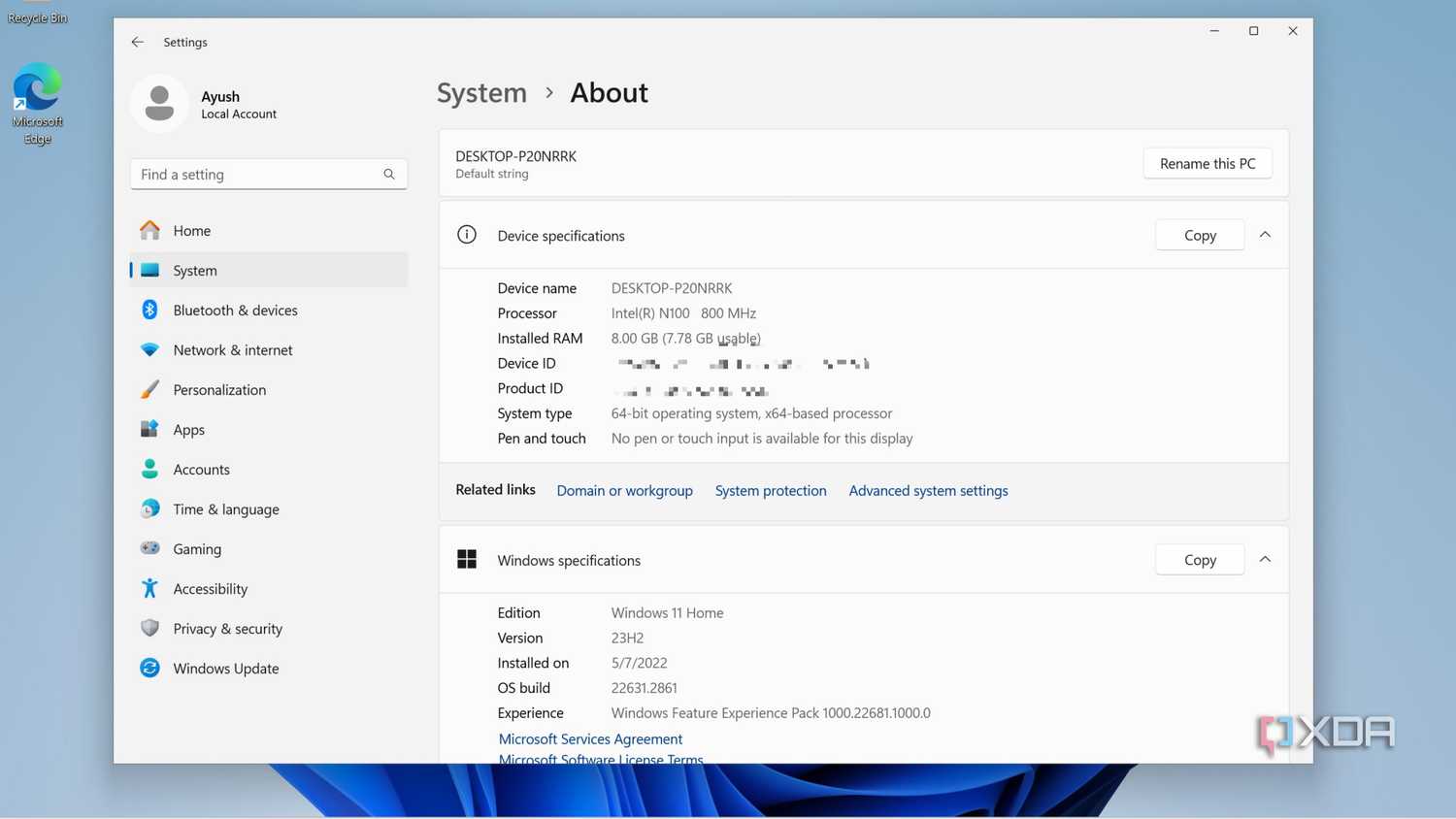Click the Windows Update sync icon
Viewport: 1456px width, 819px height.
point(149,668)
